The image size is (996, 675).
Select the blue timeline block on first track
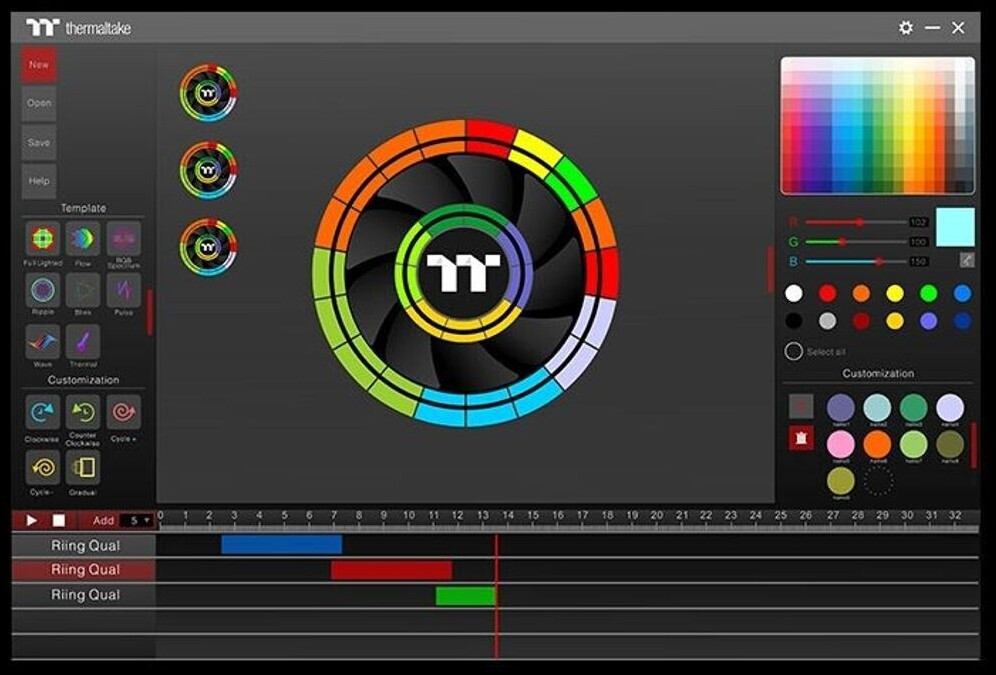281,545
